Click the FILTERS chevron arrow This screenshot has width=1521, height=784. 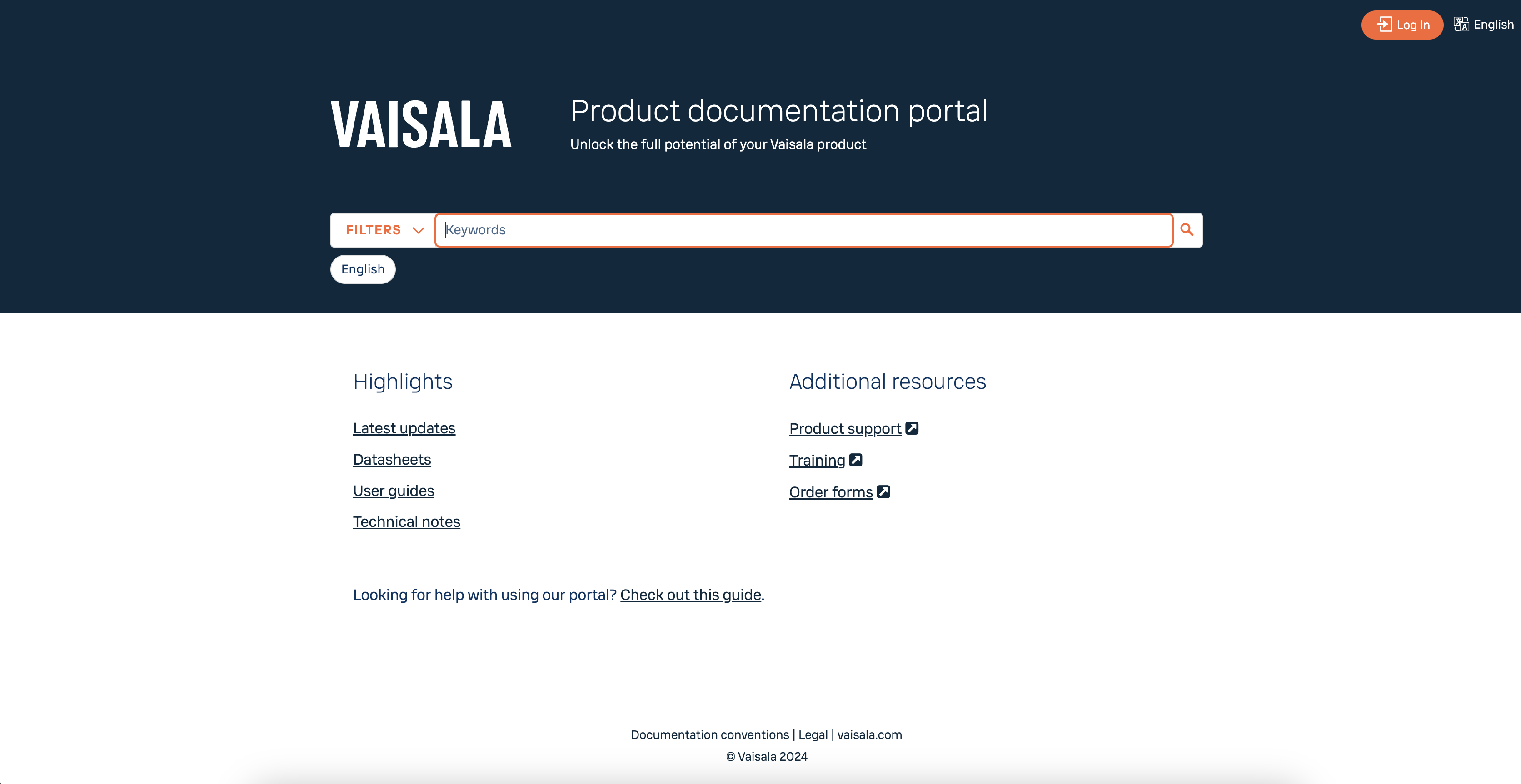pos(419,230)
